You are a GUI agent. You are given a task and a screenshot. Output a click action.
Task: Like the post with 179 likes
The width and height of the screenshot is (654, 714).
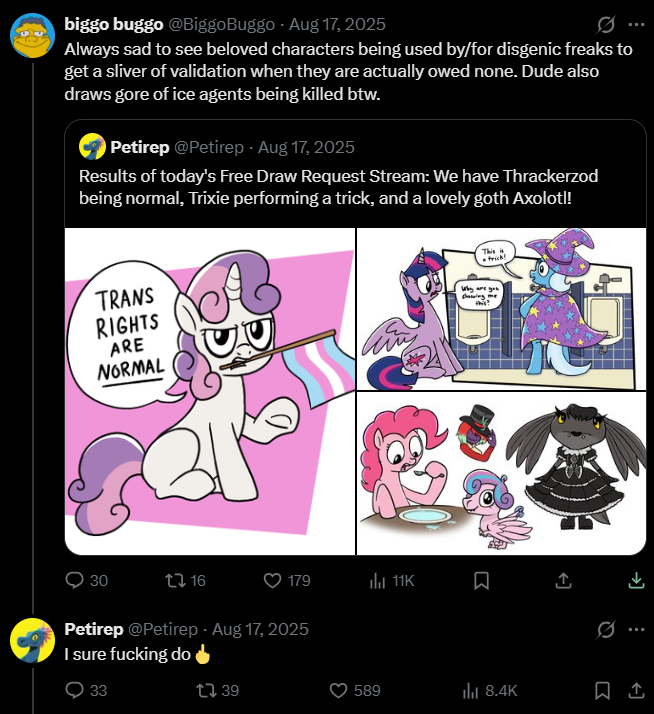(273, 580)
